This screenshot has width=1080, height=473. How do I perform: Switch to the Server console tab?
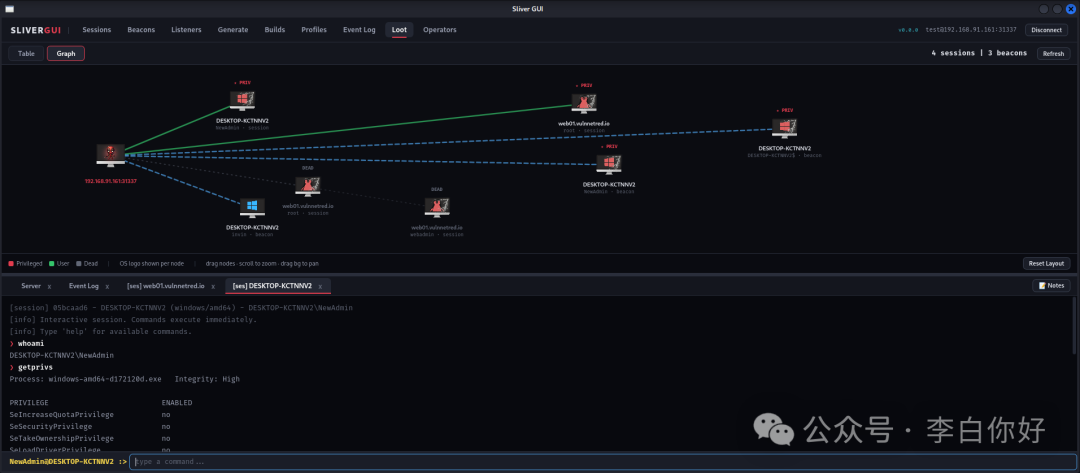point(31,286)
